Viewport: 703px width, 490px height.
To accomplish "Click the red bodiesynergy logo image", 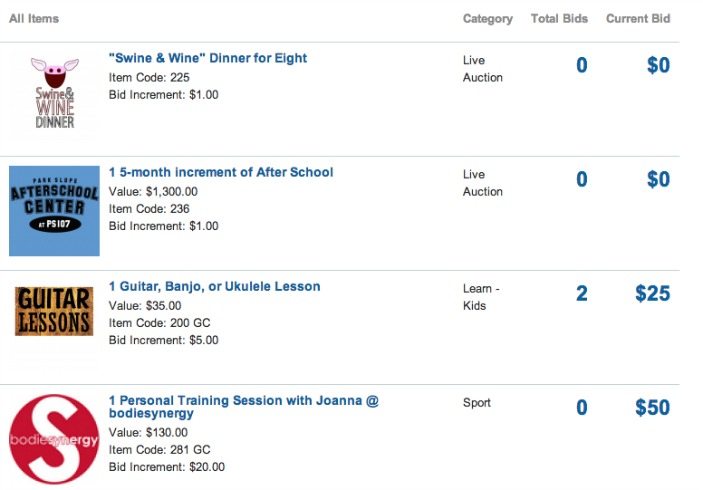I will [54, 438].
